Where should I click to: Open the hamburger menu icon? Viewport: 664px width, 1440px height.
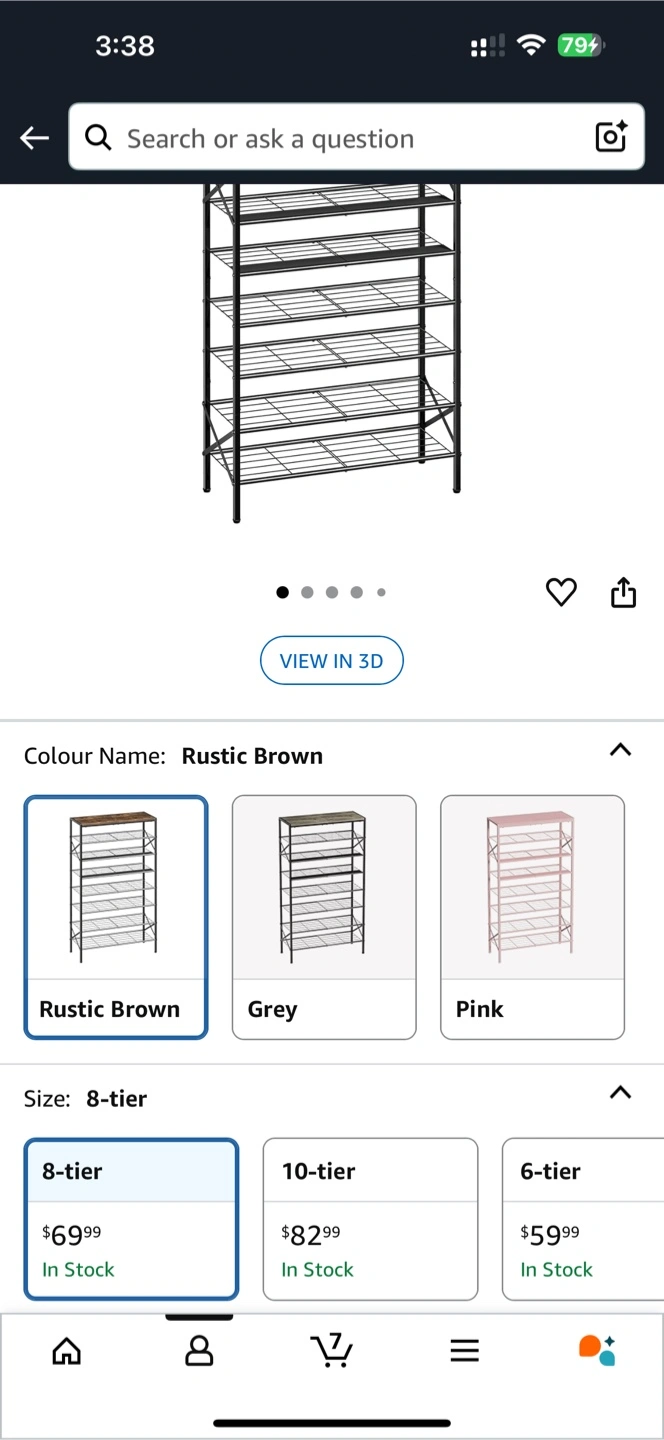[x=464, y=1351]
